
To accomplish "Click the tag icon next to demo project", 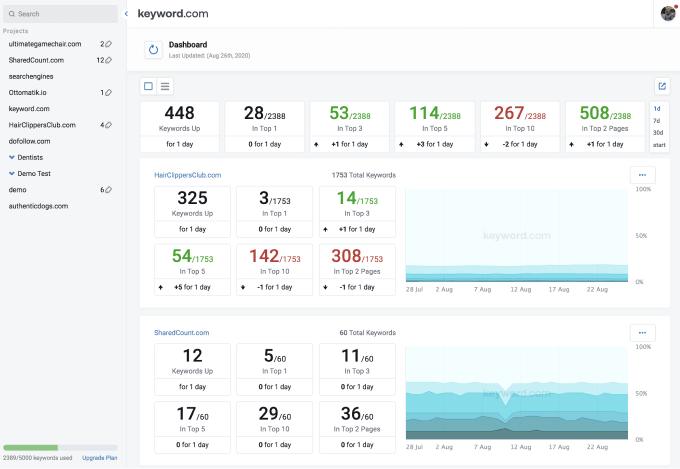I will pos(108,189).
